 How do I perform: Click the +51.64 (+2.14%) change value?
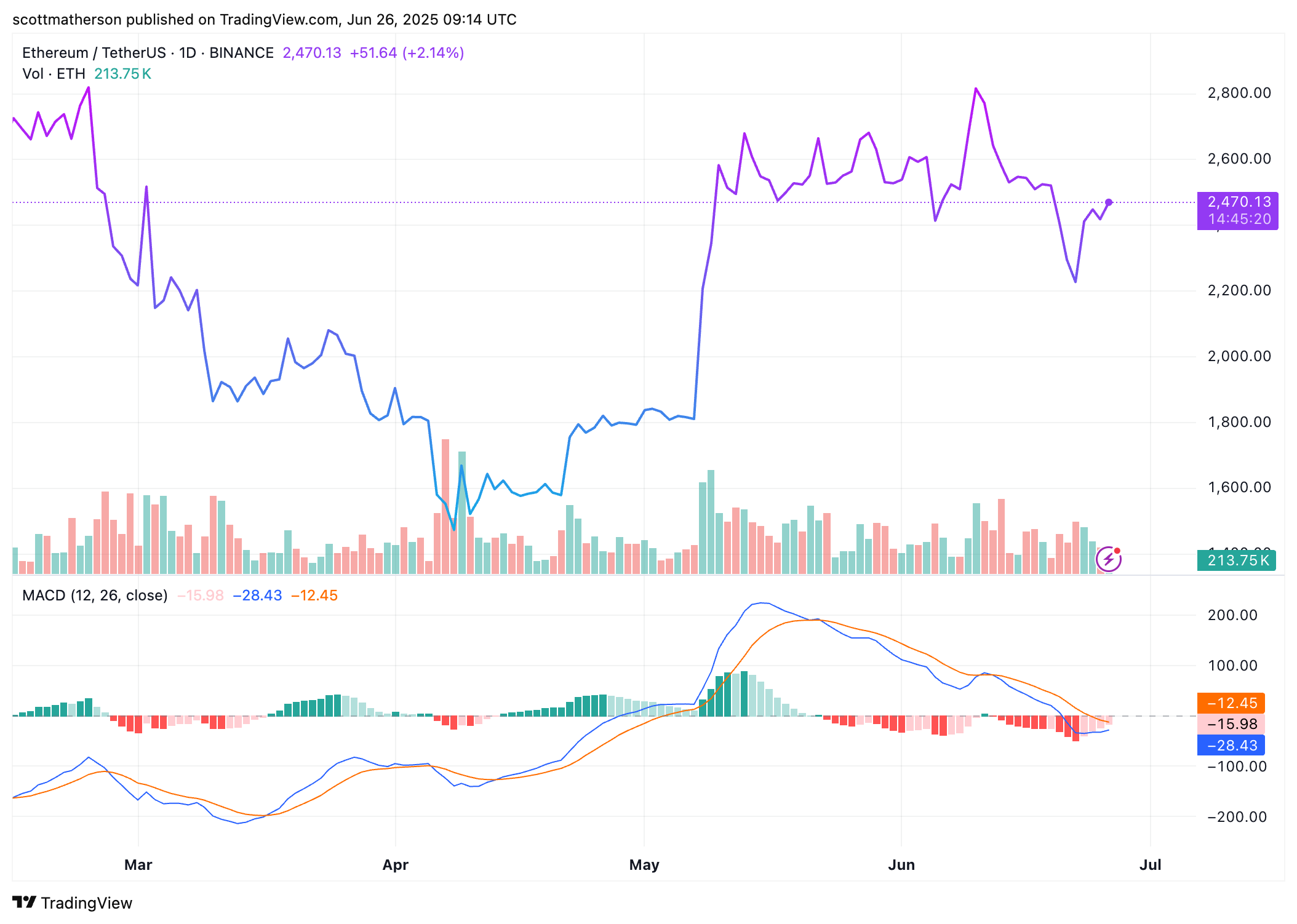[407, 53]
